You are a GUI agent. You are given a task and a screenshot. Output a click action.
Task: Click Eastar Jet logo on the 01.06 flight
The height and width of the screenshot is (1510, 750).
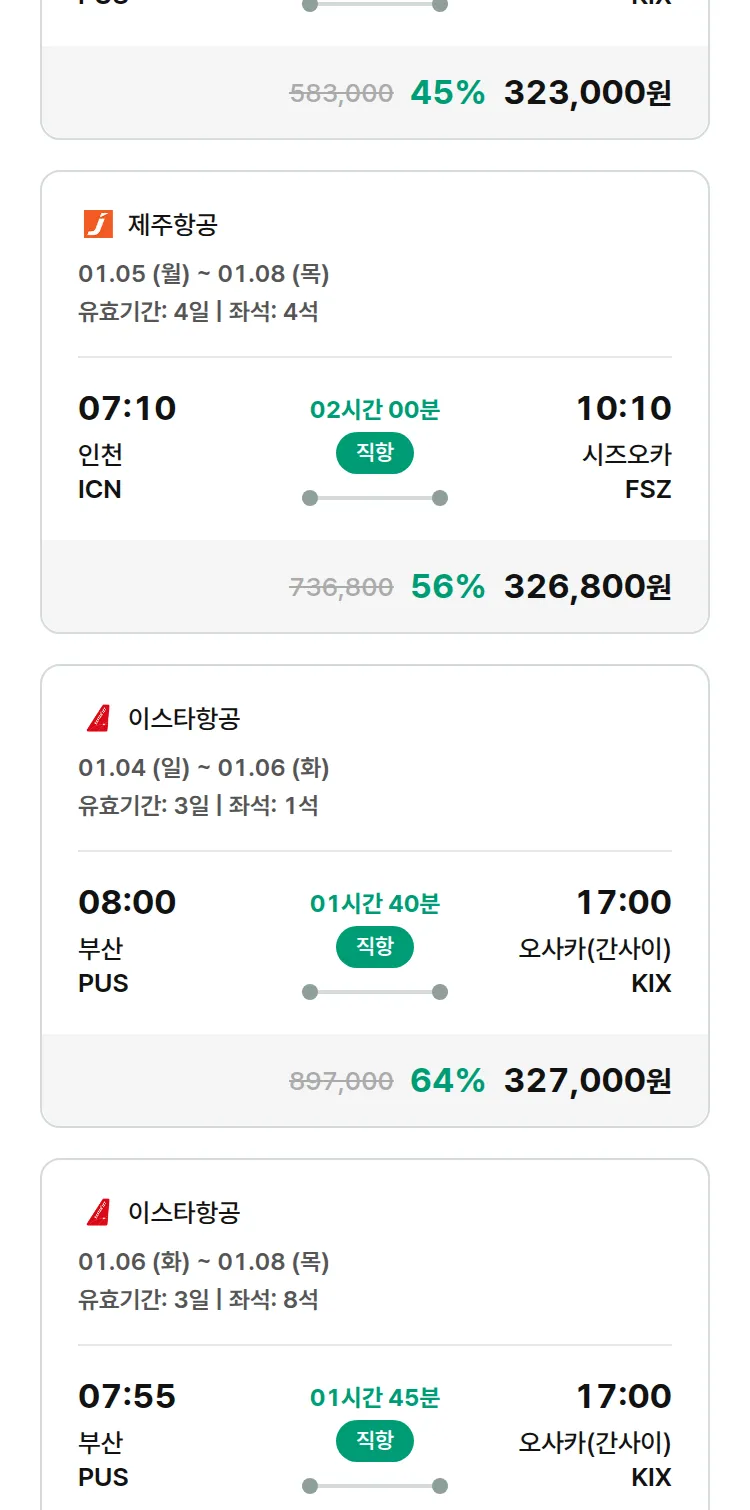click(98, 1212)
